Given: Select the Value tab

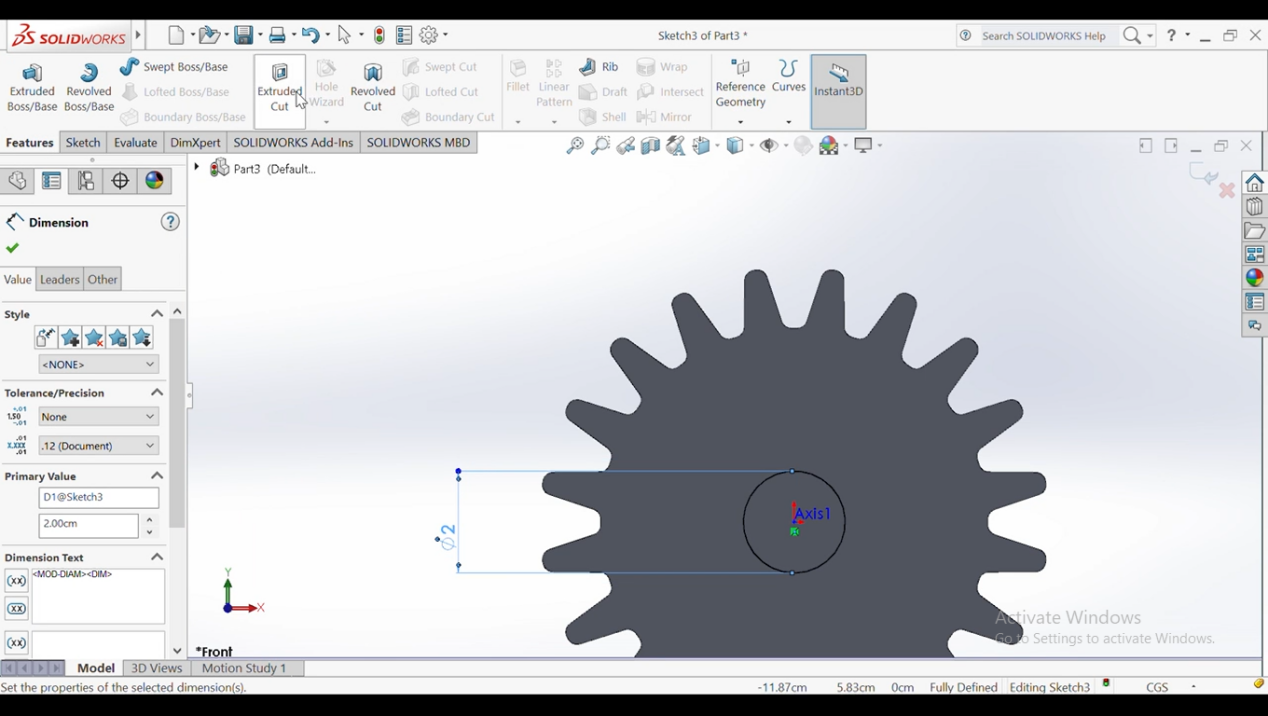Looking at the screenshot, I should click(18, 280).
